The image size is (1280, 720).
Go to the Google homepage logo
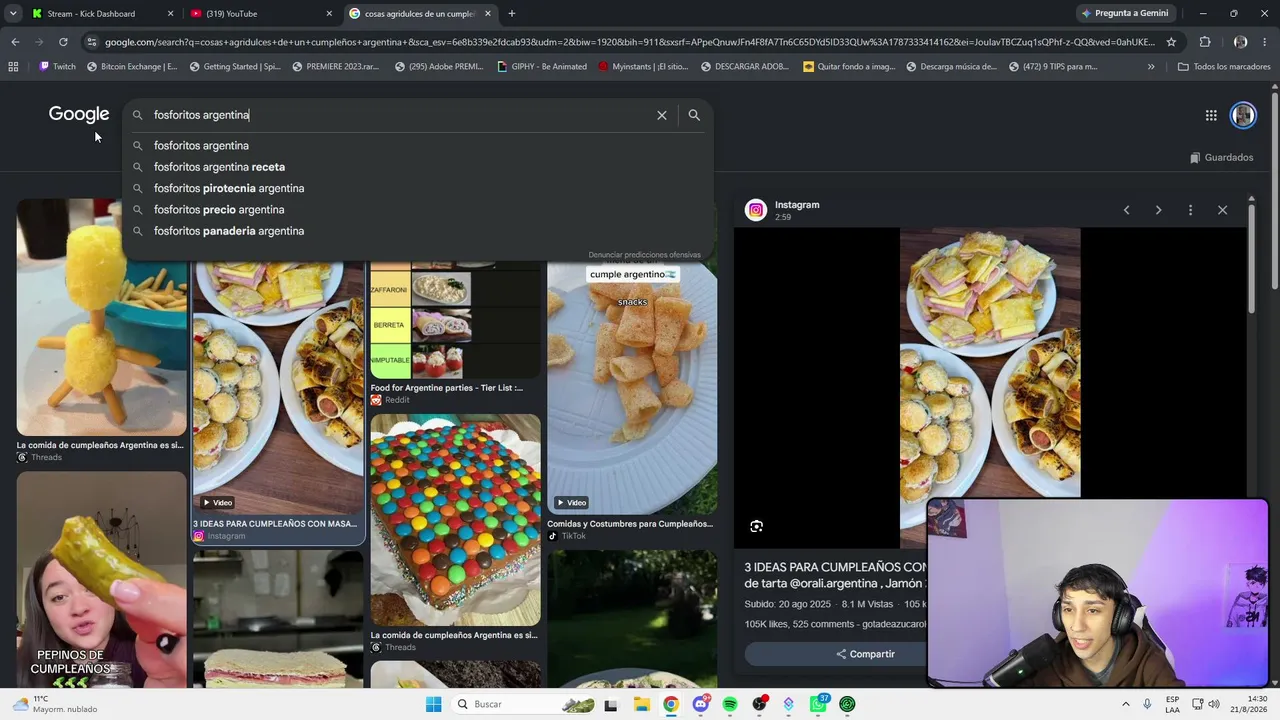point(79,114)
